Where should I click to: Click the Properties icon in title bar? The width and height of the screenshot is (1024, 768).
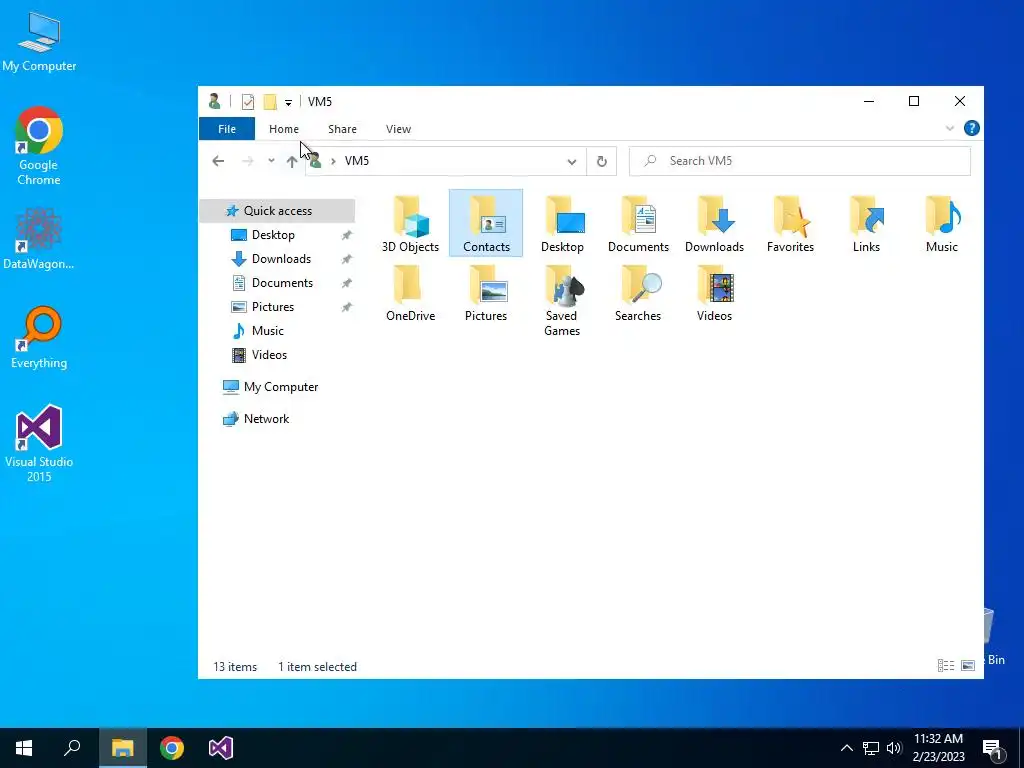coord(248,102)
